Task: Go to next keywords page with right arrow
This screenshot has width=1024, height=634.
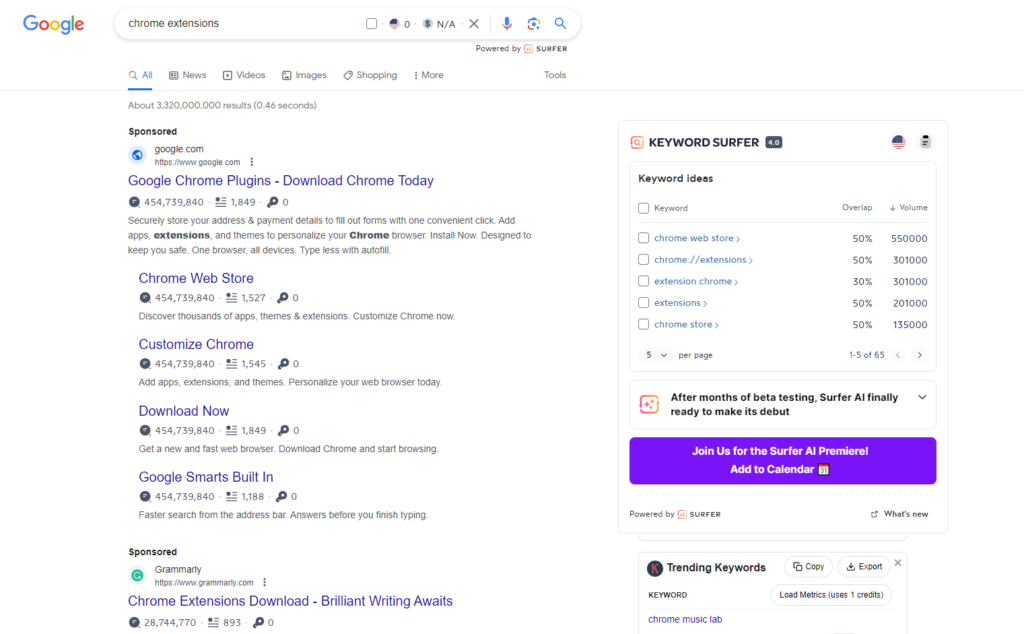Action: point(919,354)
